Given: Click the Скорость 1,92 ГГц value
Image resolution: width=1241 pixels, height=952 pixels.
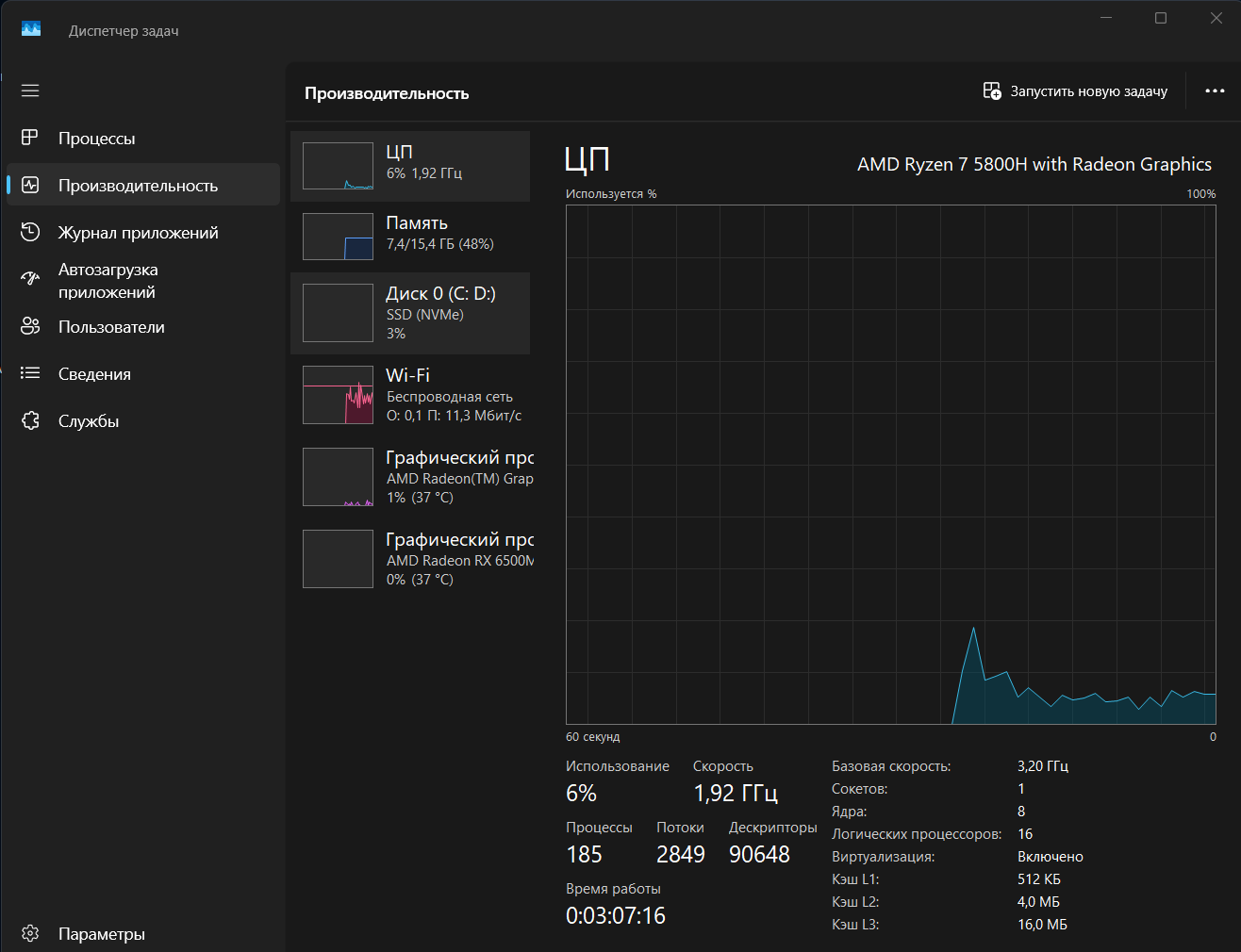Looking at the screenshot, I should click(x=736, y=794).
